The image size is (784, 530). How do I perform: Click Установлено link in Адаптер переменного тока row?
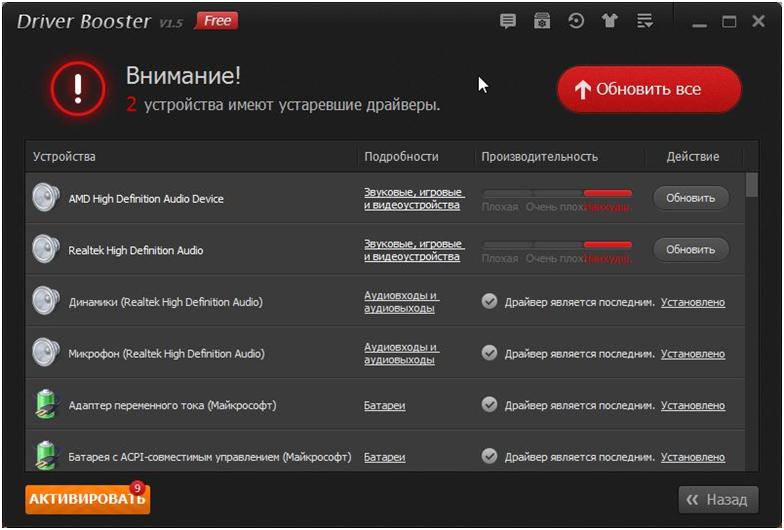(693, 405)
